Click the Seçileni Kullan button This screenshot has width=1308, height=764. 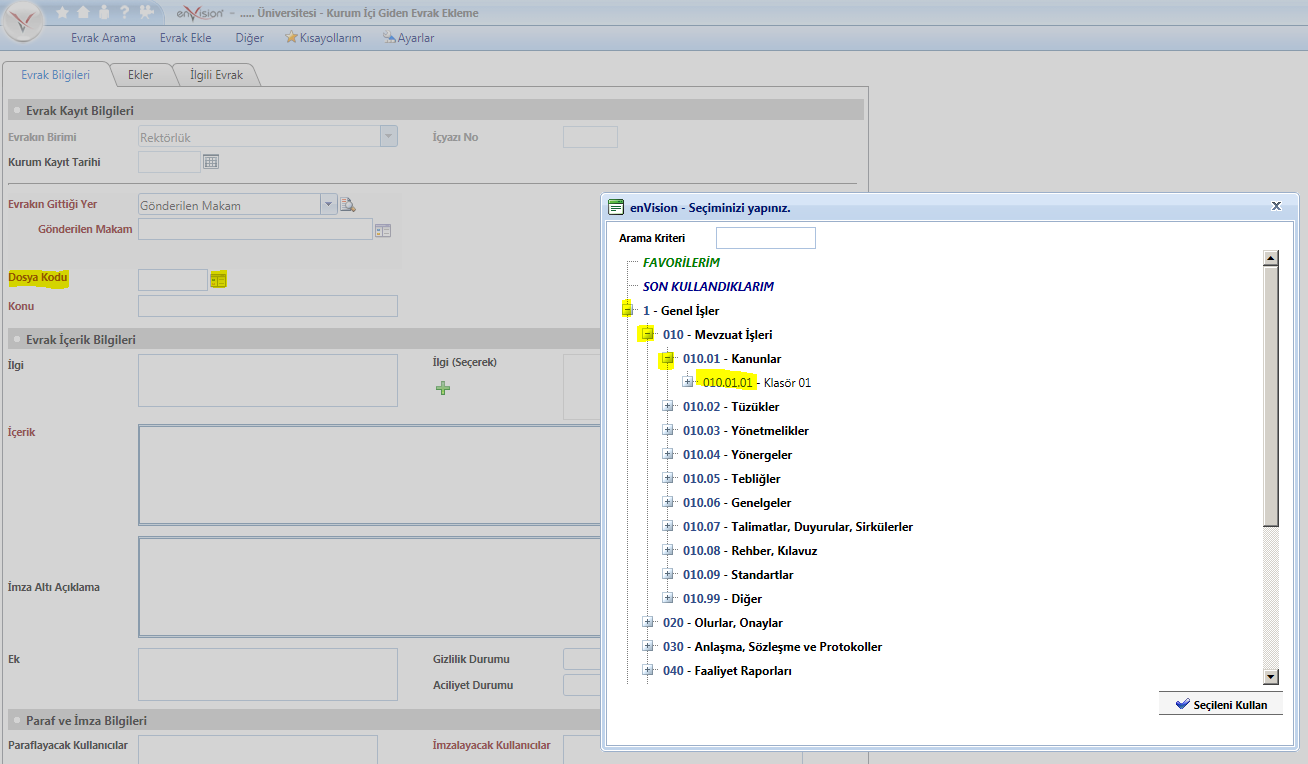(x=1221, y=704)
